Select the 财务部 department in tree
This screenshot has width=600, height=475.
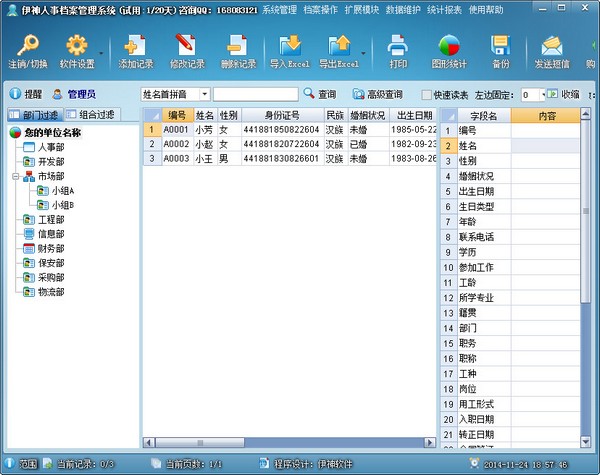(x=49, y=248)
